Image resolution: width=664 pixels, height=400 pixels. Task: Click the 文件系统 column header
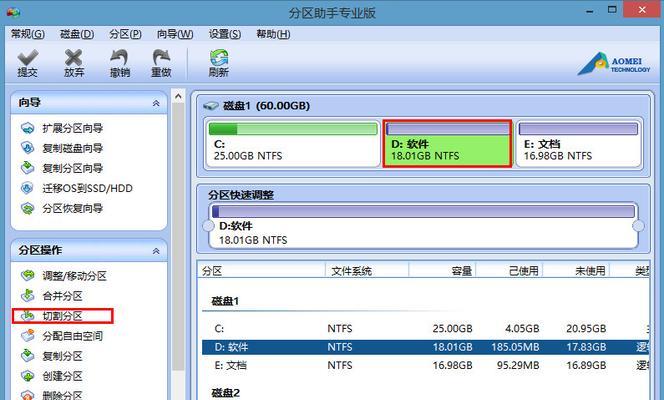point(367,271)
